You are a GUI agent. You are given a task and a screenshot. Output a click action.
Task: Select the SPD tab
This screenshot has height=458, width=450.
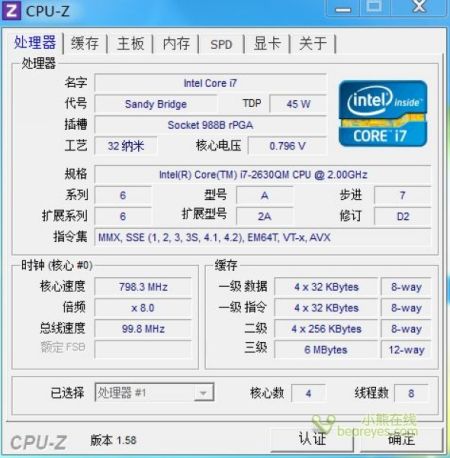coord(221,44)
